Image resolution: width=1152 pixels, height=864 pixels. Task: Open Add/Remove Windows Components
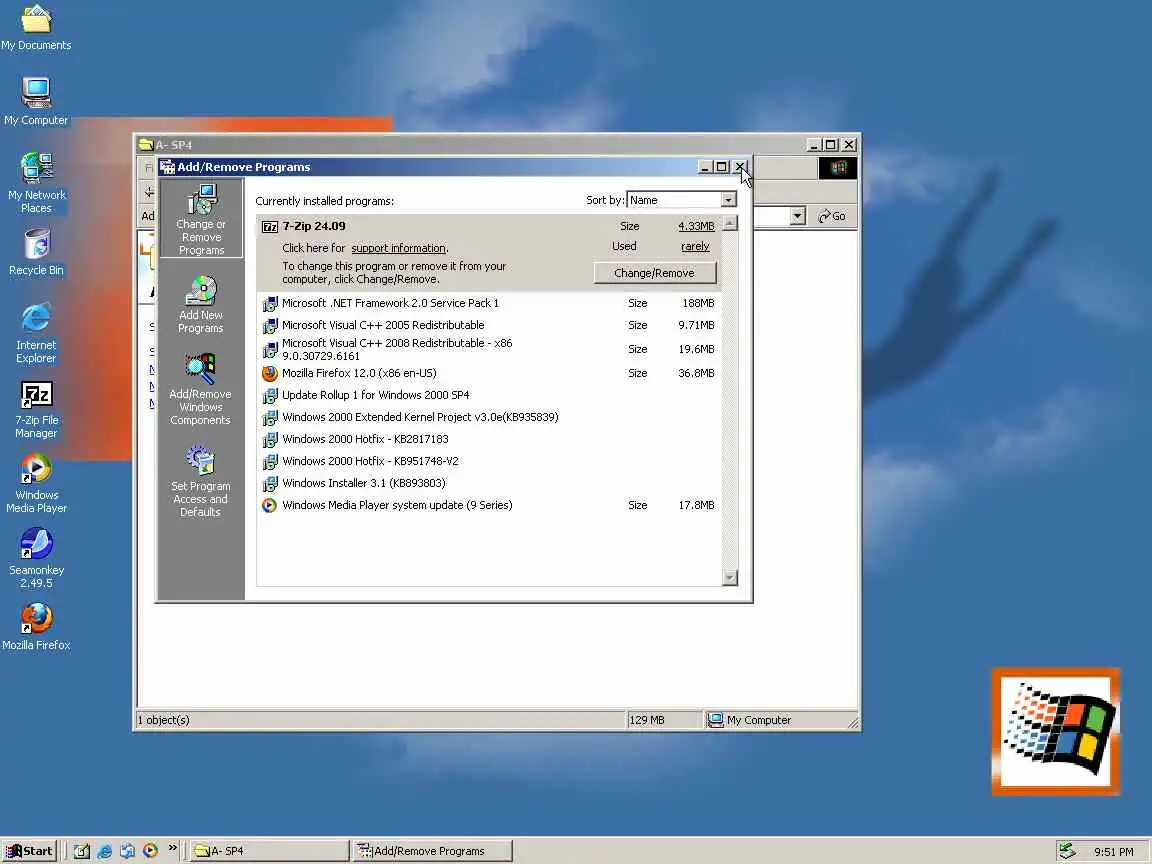point(200,389)
